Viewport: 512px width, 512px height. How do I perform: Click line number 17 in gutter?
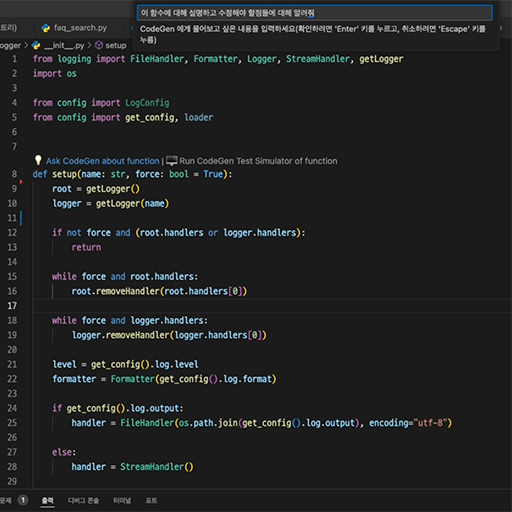click(x=12, y=306)
